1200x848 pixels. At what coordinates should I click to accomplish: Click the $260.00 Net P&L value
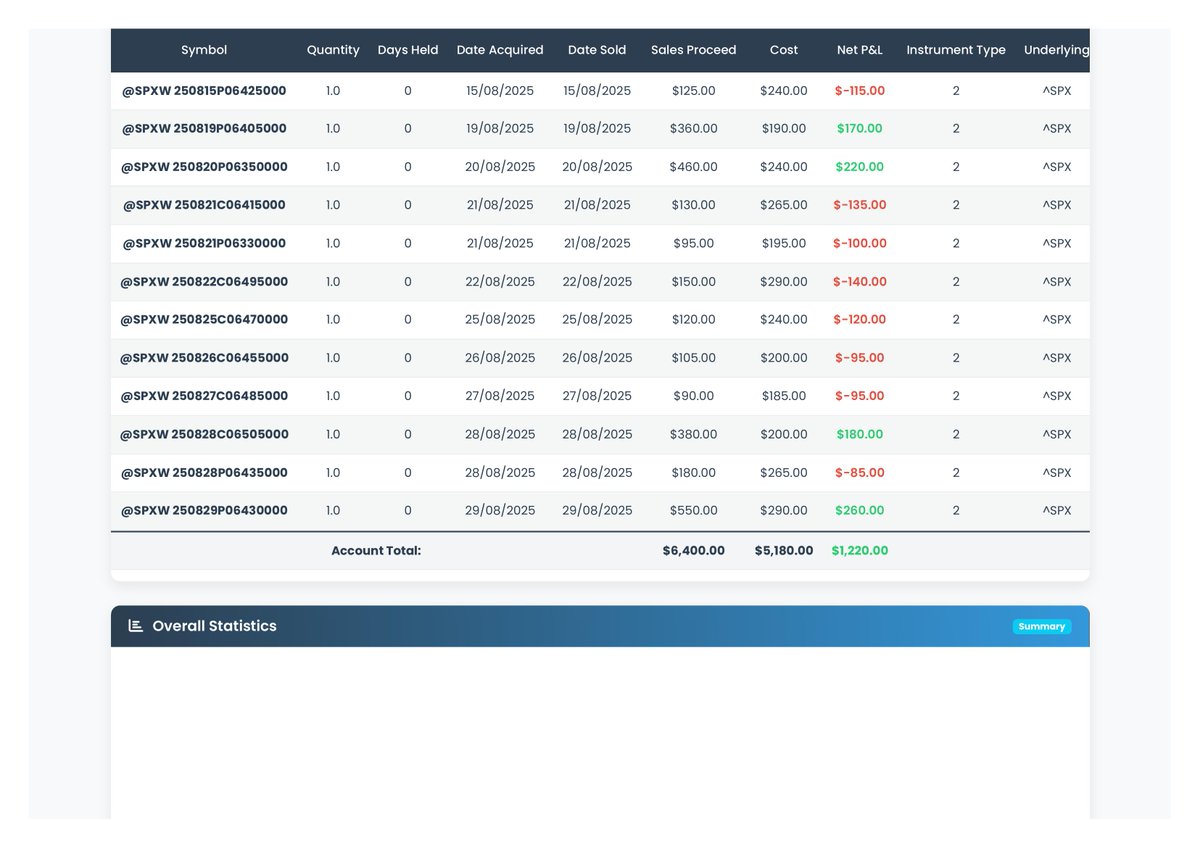pyautogui.click(x=860, y=511)
